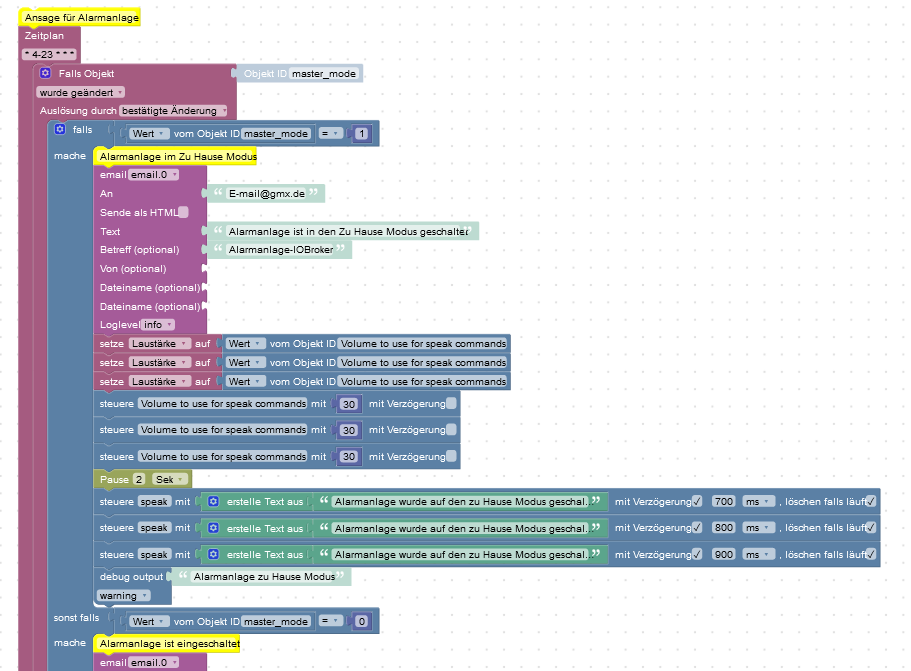Select the speak object in the 700 ms row
This screenshot has width=911, height=671.
point(154,501)
